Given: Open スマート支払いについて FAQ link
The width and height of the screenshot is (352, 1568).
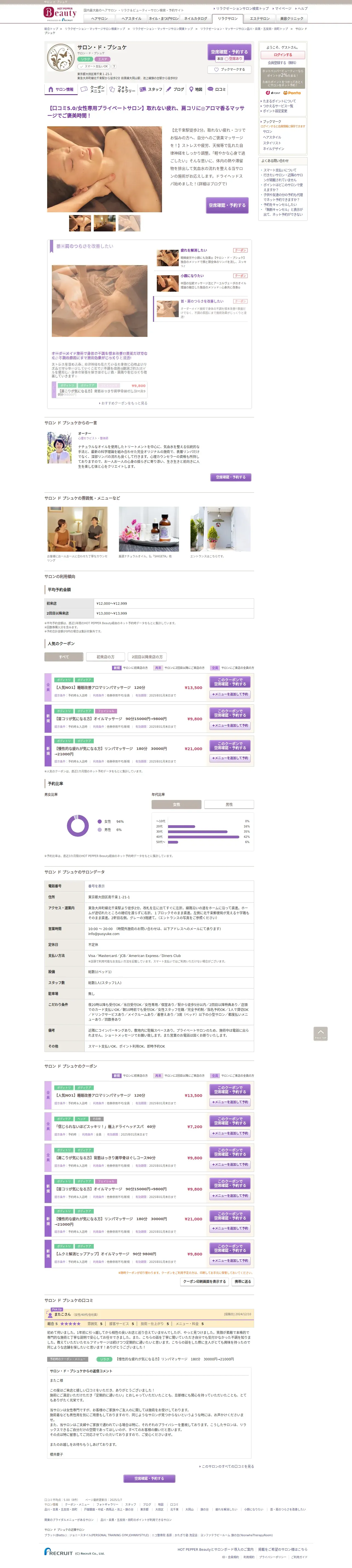Looking at the screenshot, I should tap(280, 170).
